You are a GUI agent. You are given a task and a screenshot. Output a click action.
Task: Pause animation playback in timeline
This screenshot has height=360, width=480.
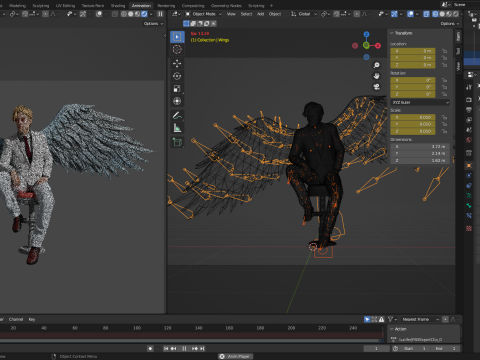tap(184, 348)
